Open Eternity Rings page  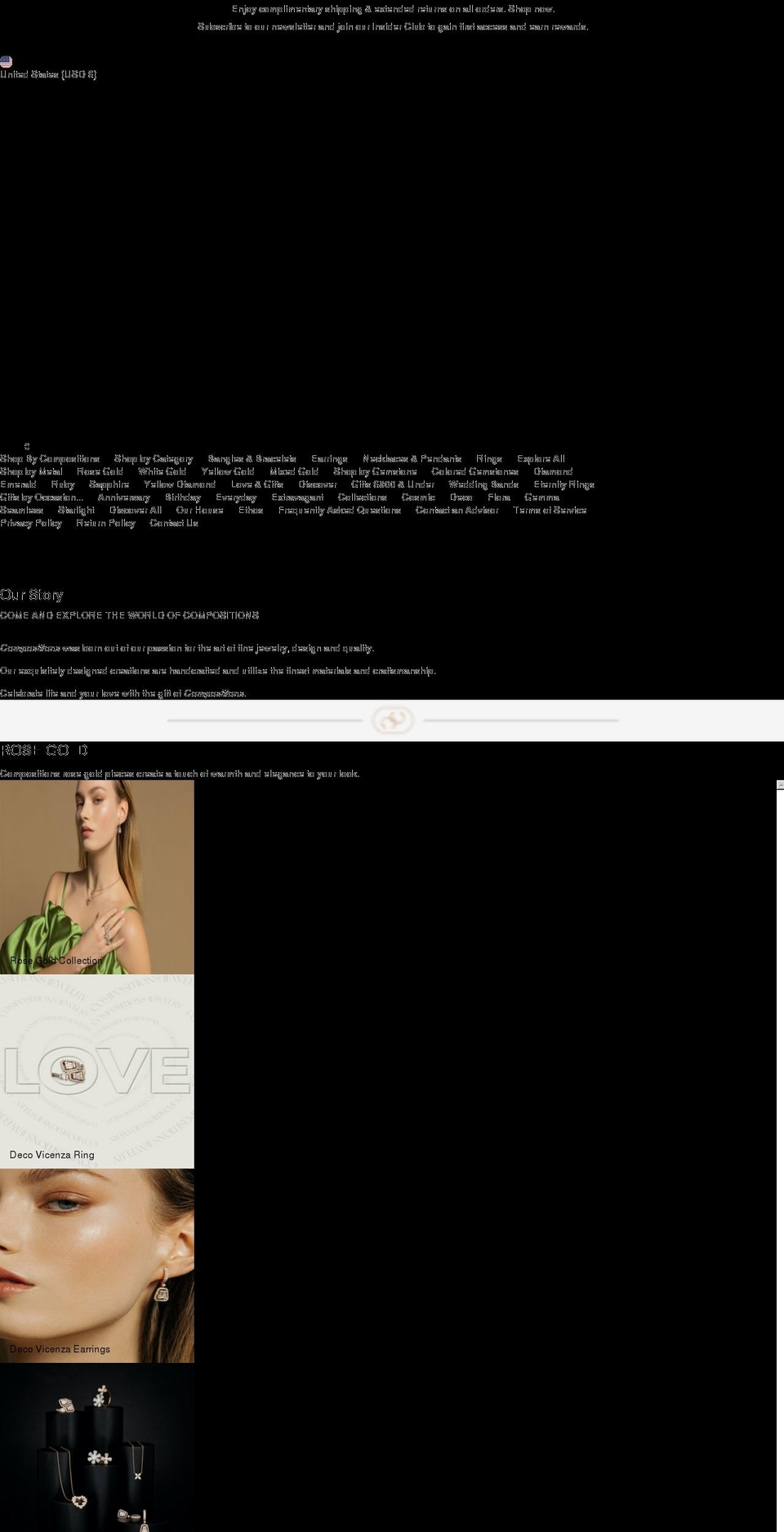[563, 485]
